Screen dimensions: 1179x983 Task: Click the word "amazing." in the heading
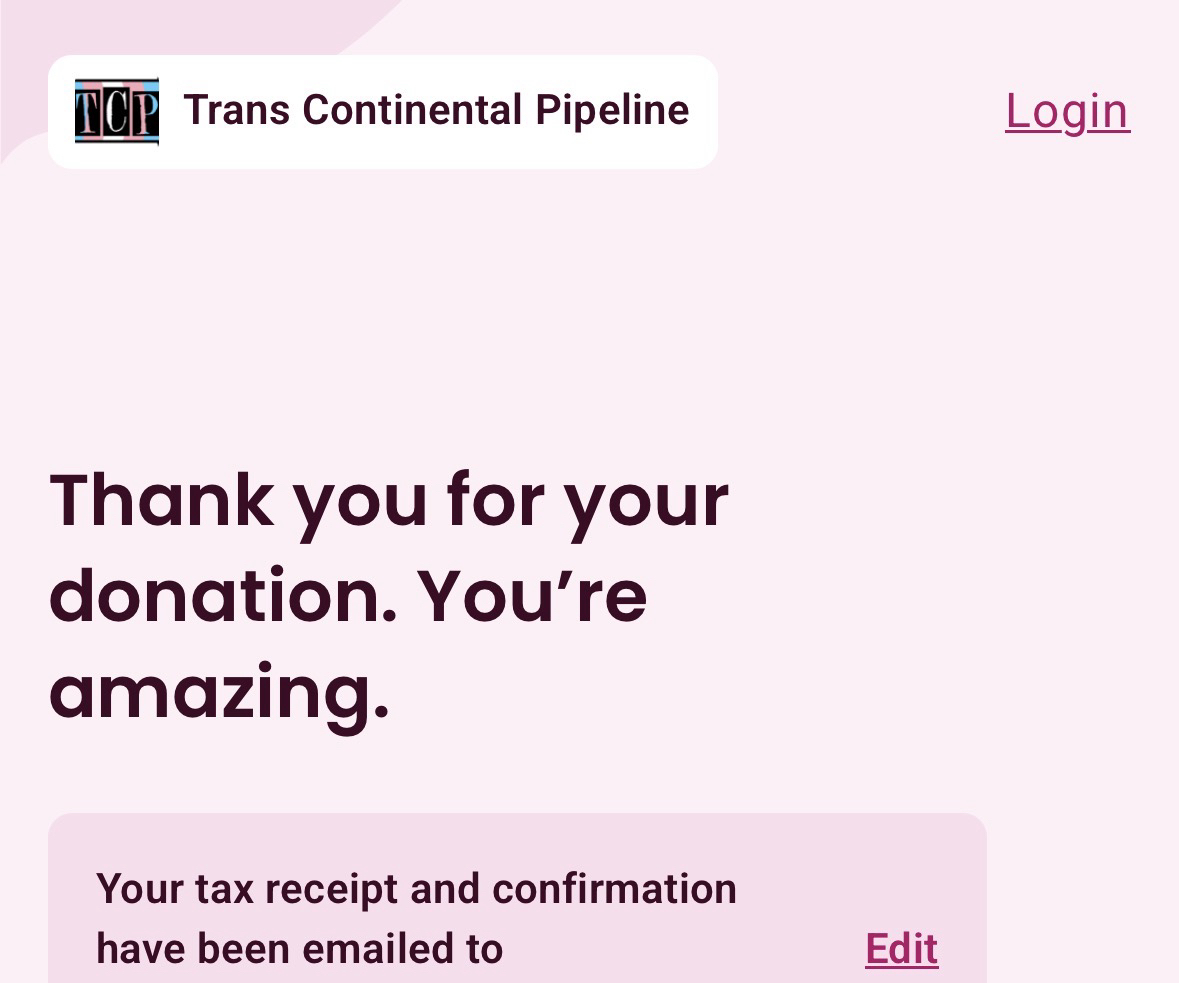(219, 691)
